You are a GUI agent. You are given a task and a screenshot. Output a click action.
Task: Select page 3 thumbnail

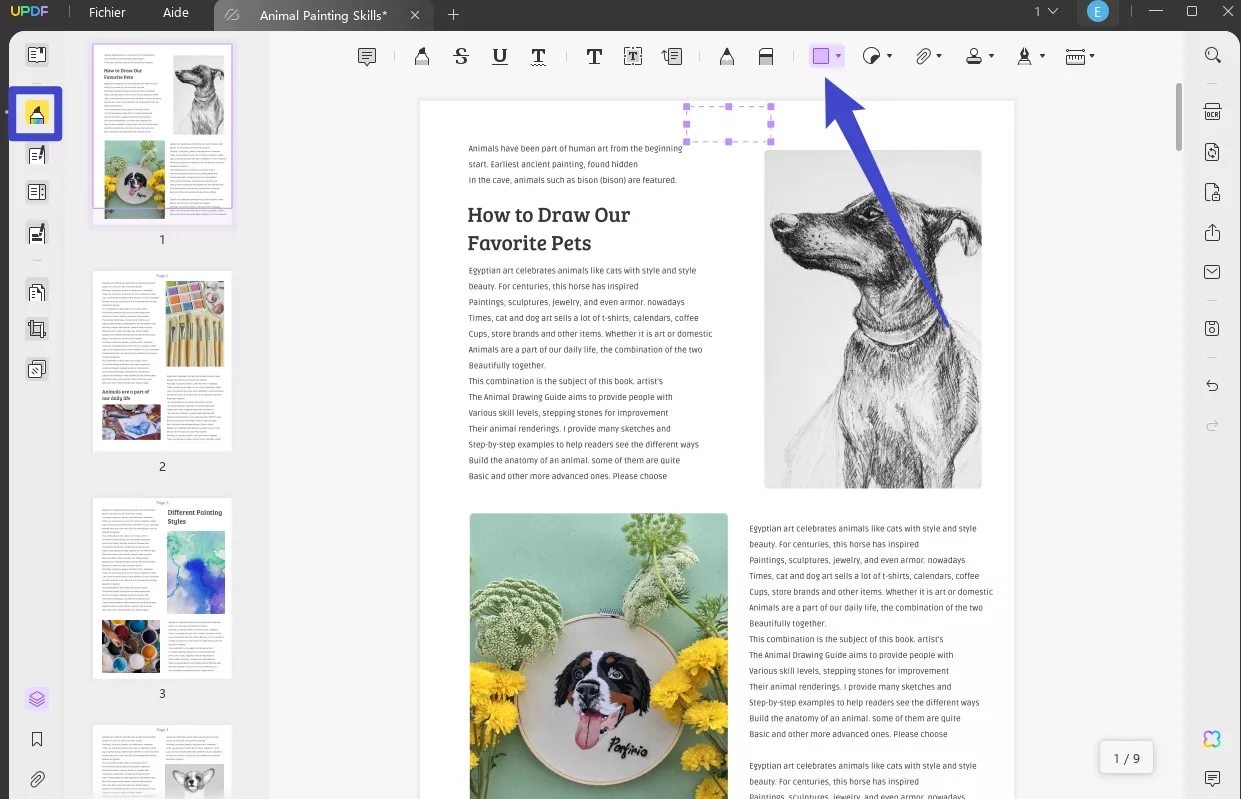162,588
